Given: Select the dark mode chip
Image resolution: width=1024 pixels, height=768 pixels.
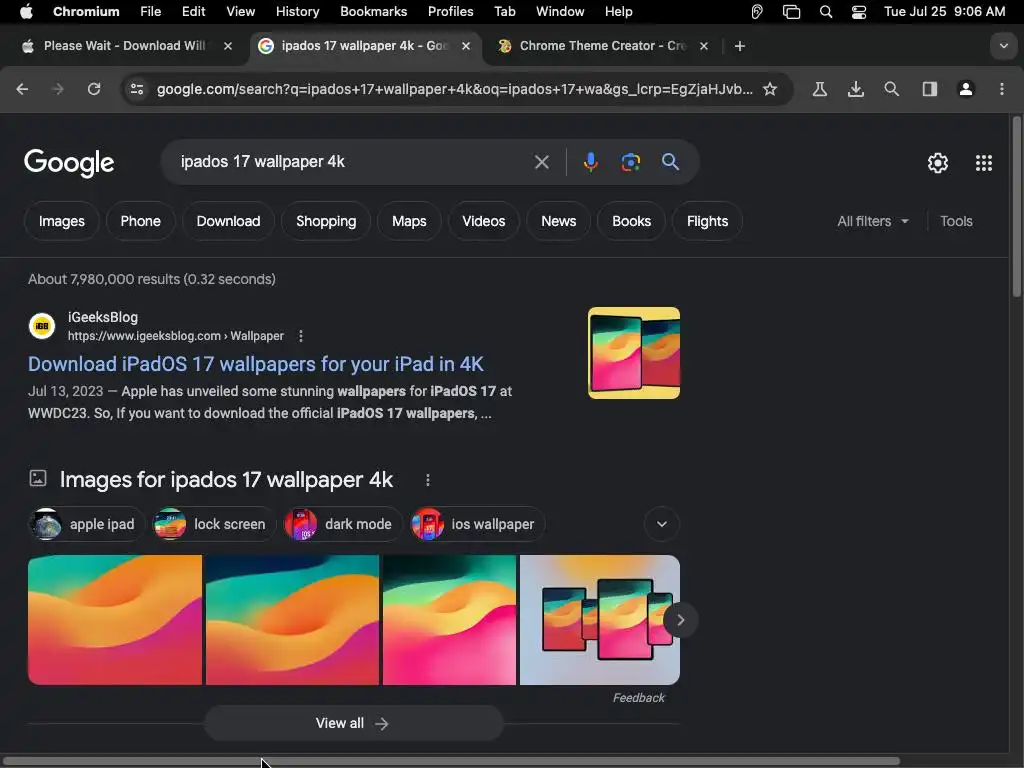Looking at the screenshot, I should pos(342,524).
